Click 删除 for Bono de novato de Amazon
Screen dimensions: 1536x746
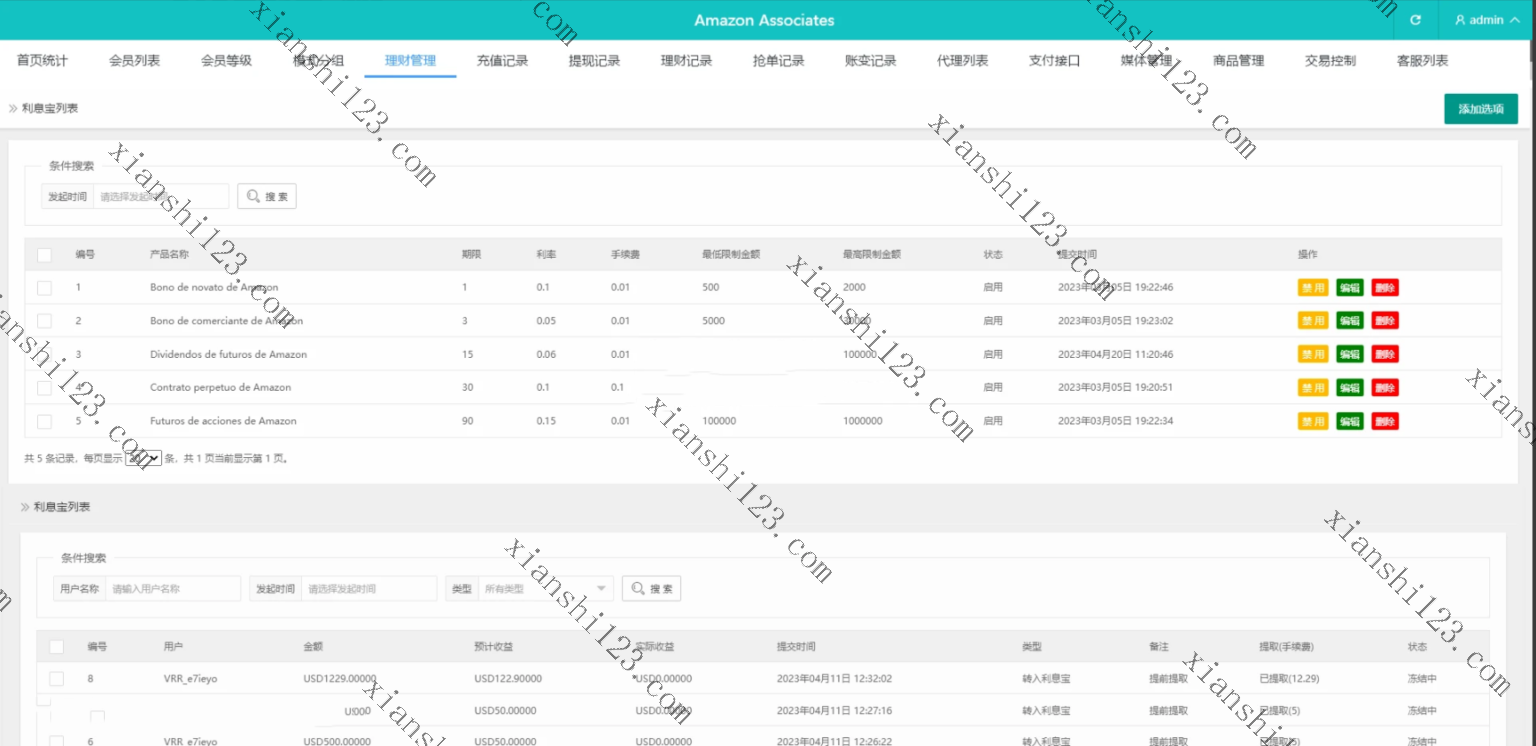[1385, 288]
